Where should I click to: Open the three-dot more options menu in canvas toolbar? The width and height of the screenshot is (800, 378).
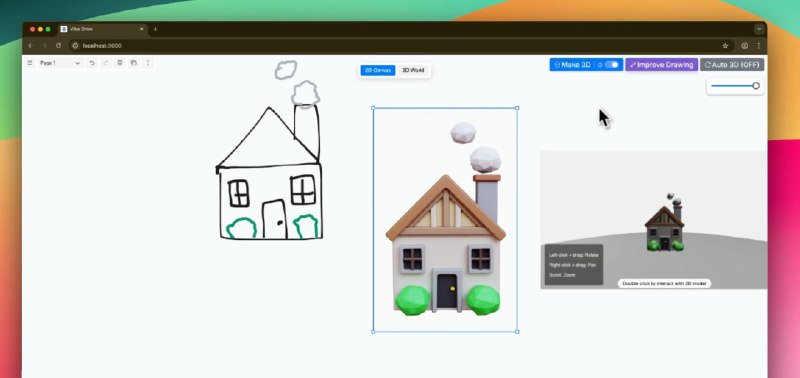coord(148,63)
